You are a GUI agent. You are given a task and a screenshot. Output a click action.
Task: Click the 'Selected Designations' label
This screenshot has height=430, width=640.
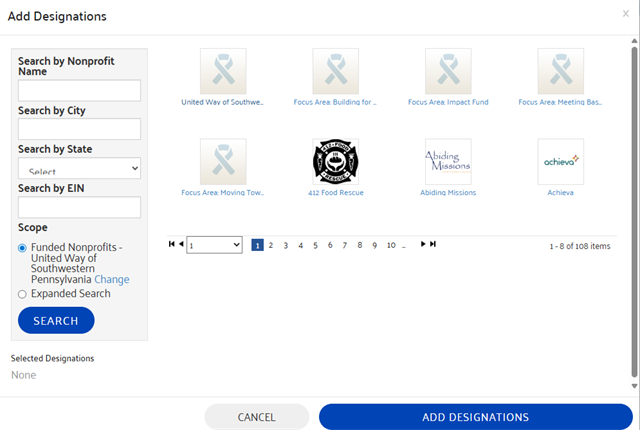pos(52,358)
